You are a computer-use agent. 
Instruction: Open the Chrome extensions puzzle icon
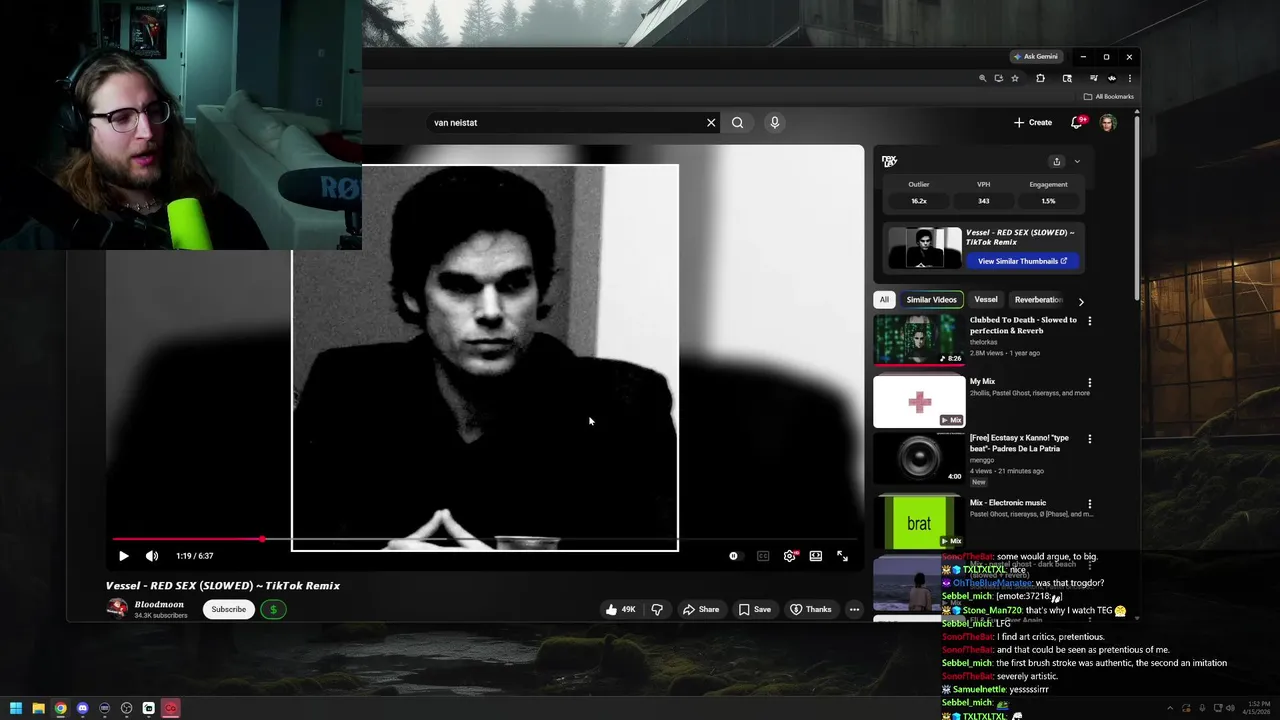(1040, 78)
